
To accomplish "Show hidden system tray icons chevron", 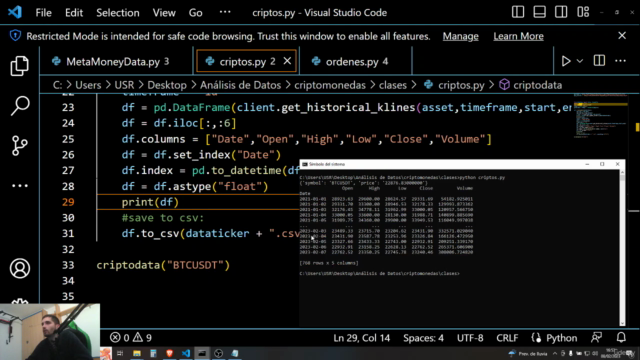I will click(555, 353).
